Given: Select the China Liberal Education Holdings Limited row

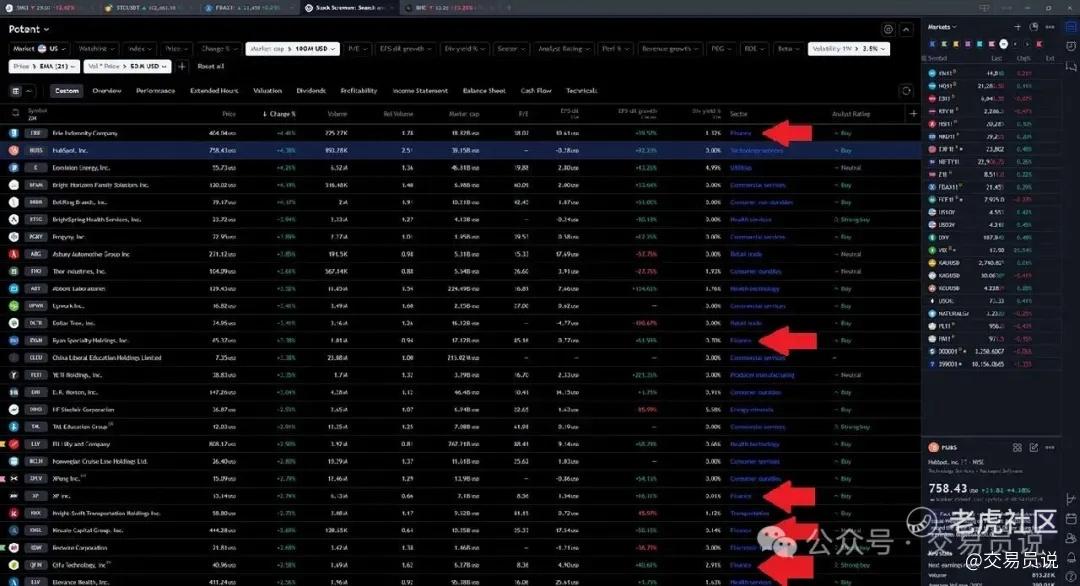Looking at the screenshot, I should click(461, 357).
